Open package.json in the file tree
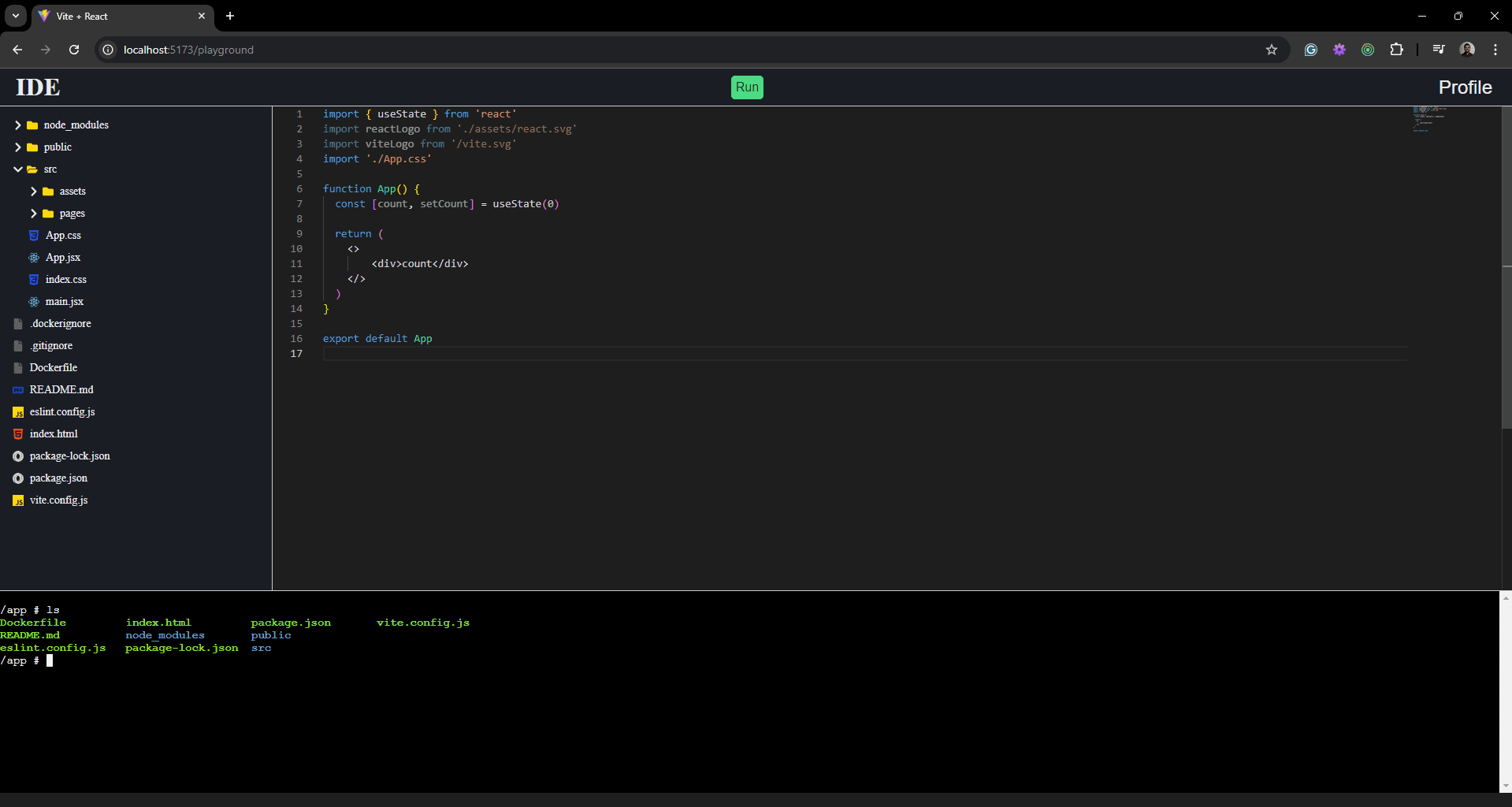This screenshot has height=807, width=1512. point(58,478)
